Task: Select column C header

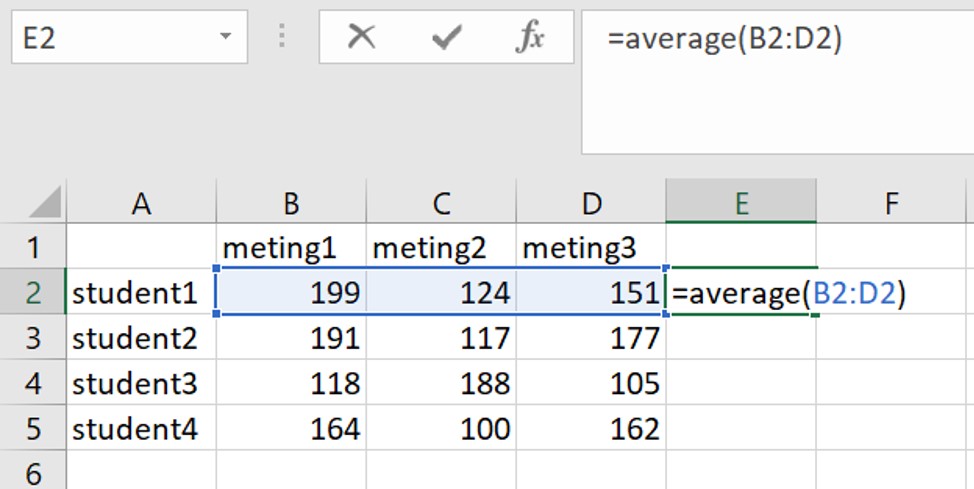Action: point(441,204)
